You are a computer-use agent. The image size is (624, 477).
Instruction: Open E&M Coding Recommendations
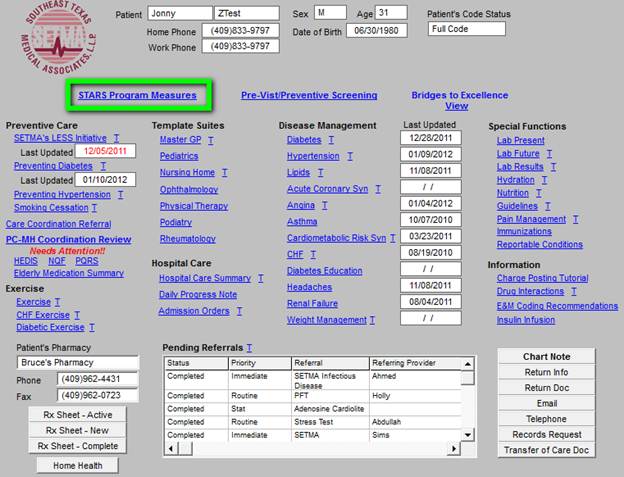(x=557, y=306)
